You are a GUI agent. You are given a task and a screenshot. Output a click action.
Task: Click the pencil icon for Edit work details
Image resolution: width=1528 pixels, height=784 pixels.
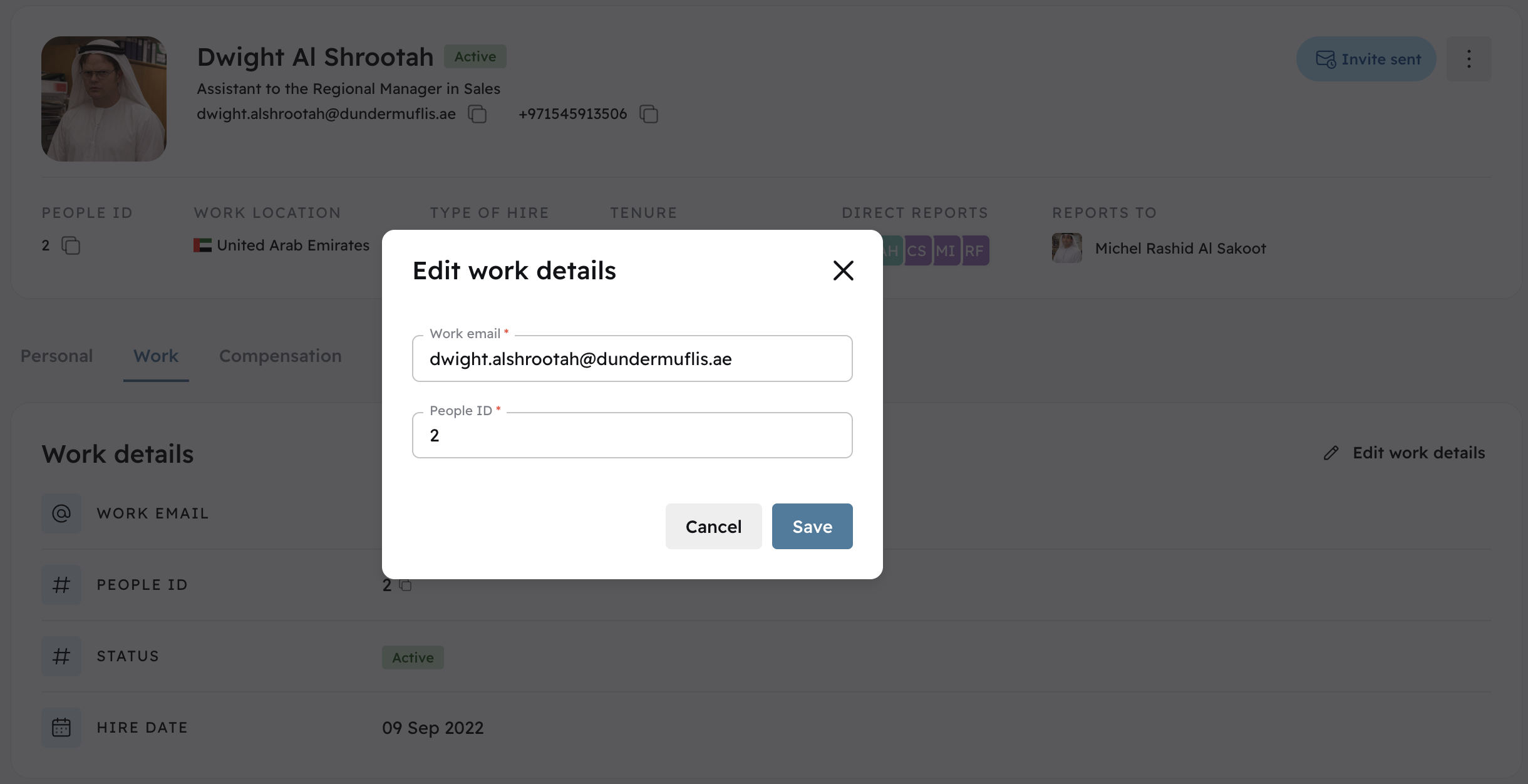[x=1331, y=453]
